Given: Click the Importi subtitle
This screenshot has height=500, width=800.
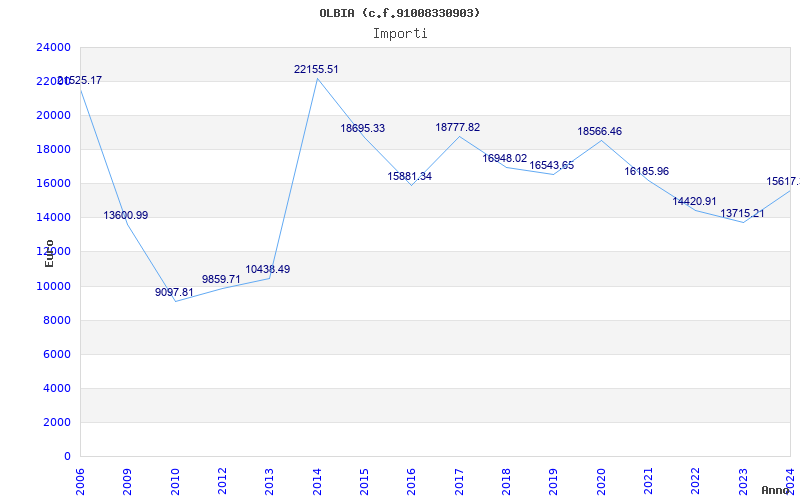Looking at the screenshot, I should (x=400, y=34).
